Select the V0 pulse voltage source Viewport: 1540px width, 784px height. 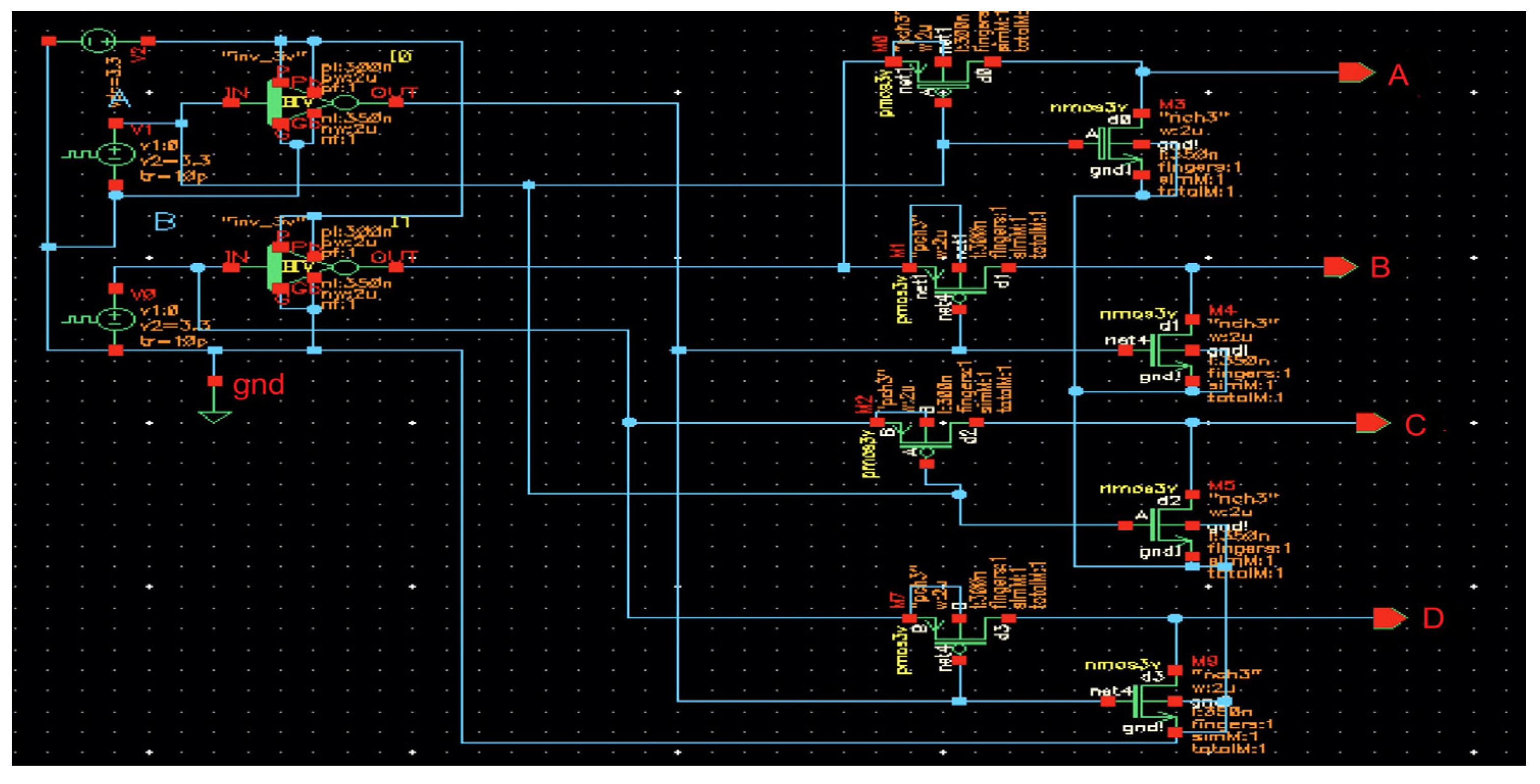115,318
